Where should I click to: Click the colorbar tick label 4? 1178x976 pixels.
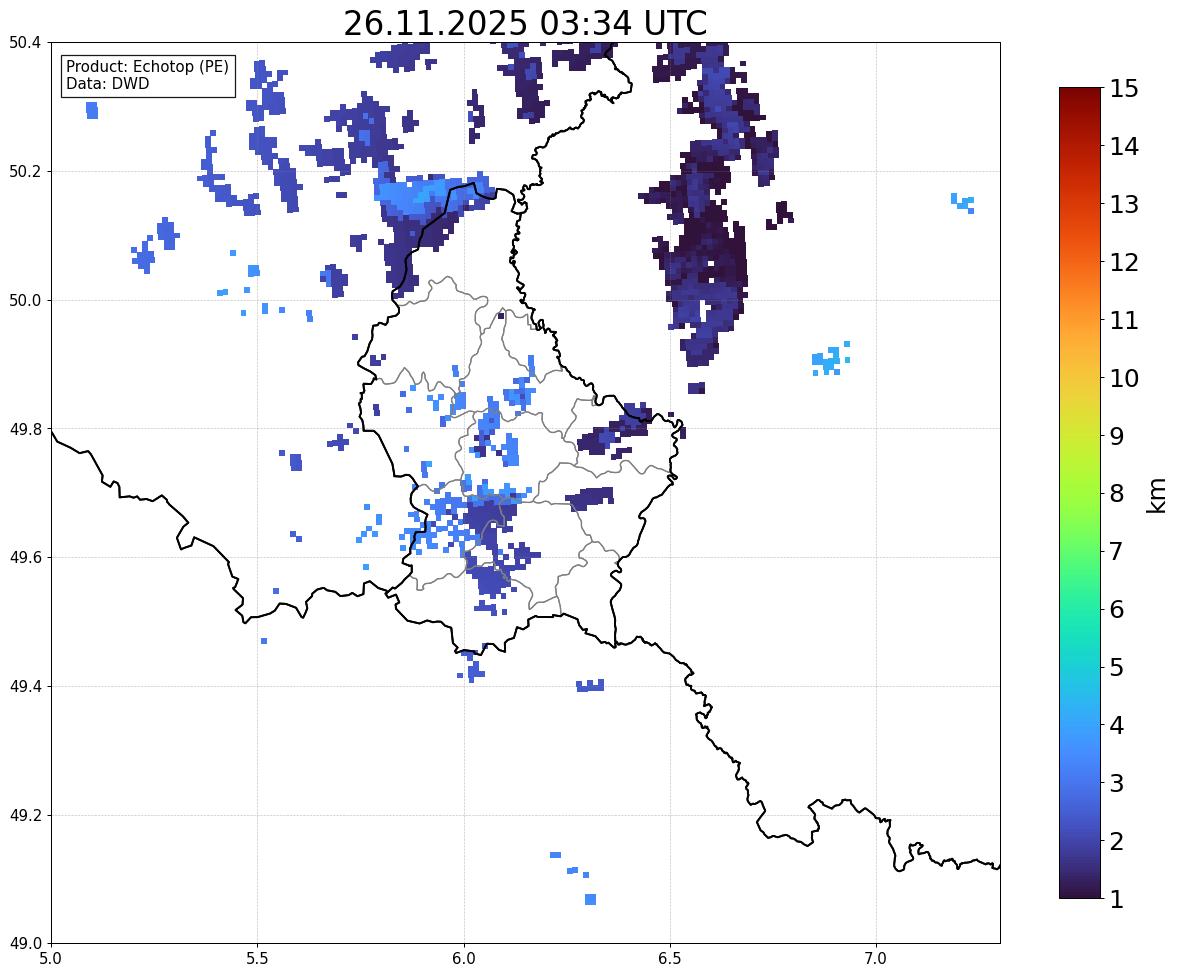click(x=1117, y=725)
